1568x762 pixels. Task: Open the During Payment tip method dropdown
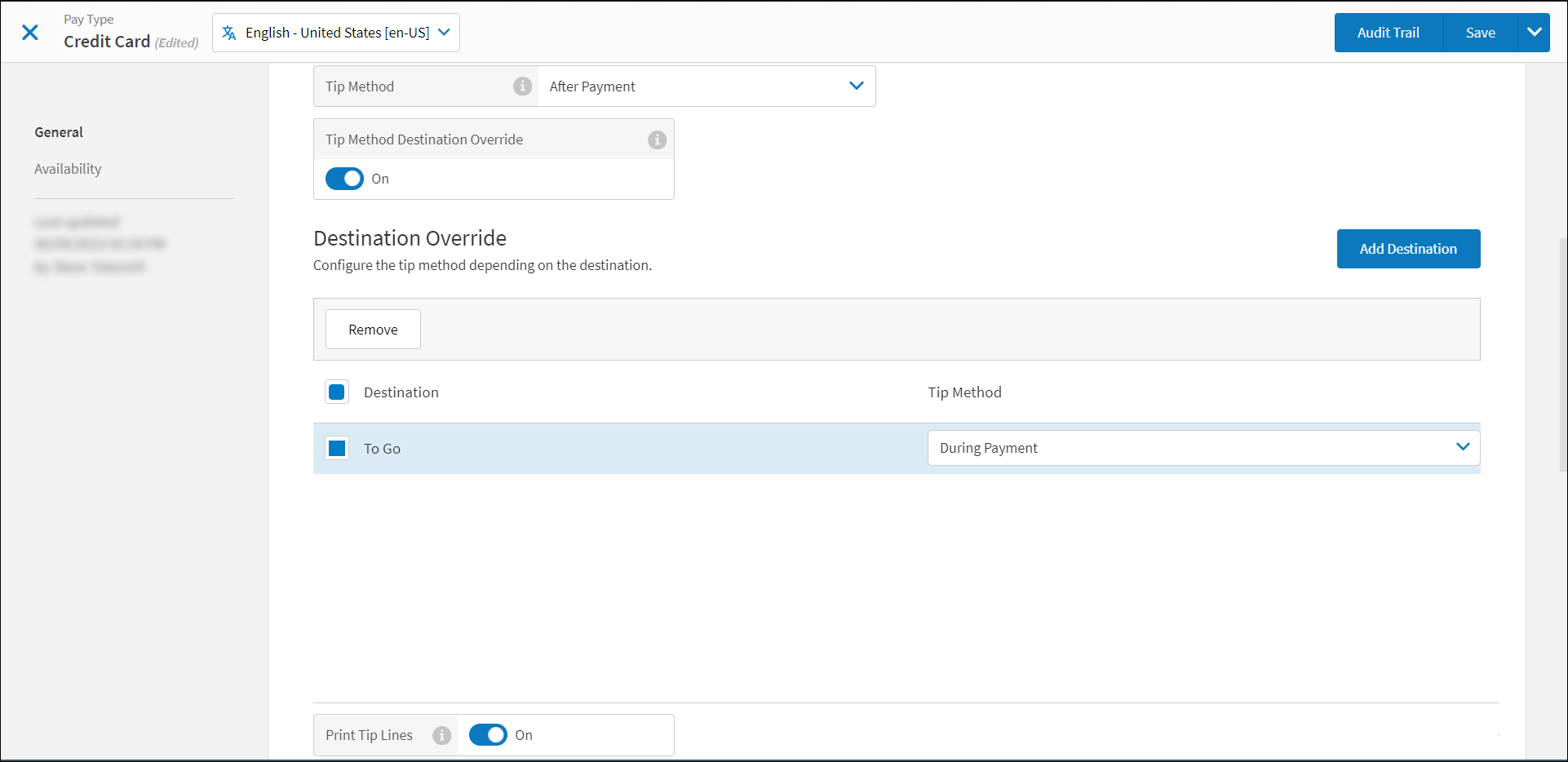pos(1203,448)
